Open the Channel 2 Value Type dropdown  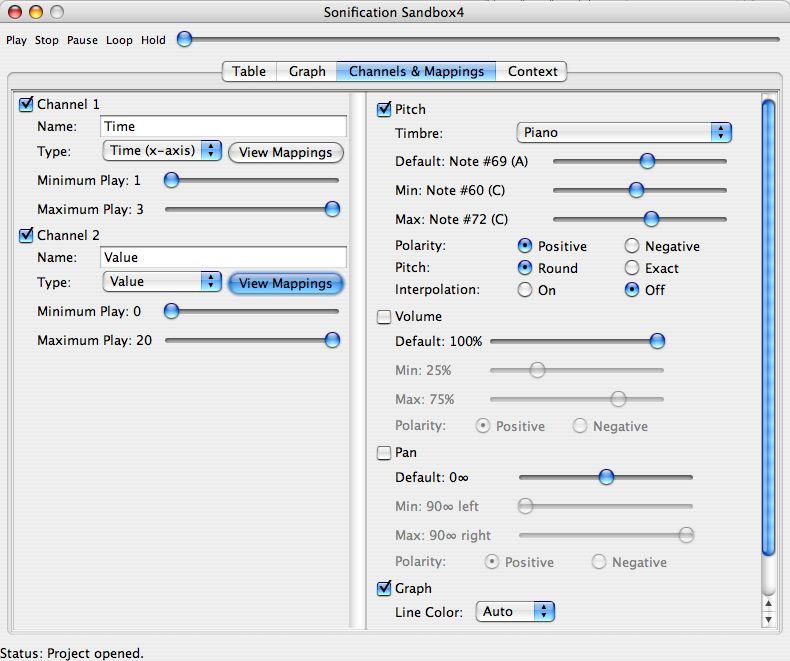(162, 282)
